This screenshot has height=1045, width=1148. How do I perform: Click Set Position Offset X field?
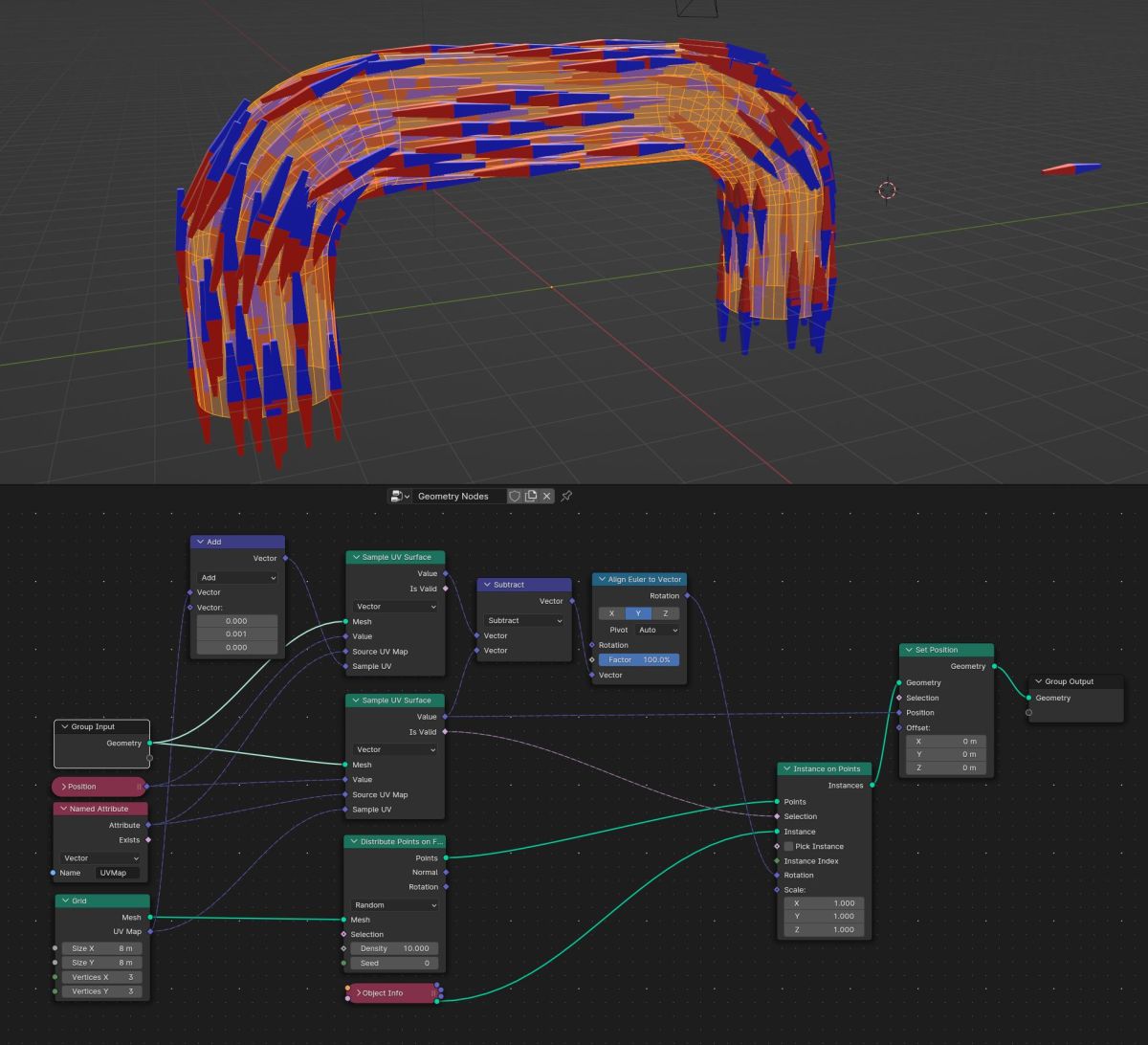tap(946, 741)
